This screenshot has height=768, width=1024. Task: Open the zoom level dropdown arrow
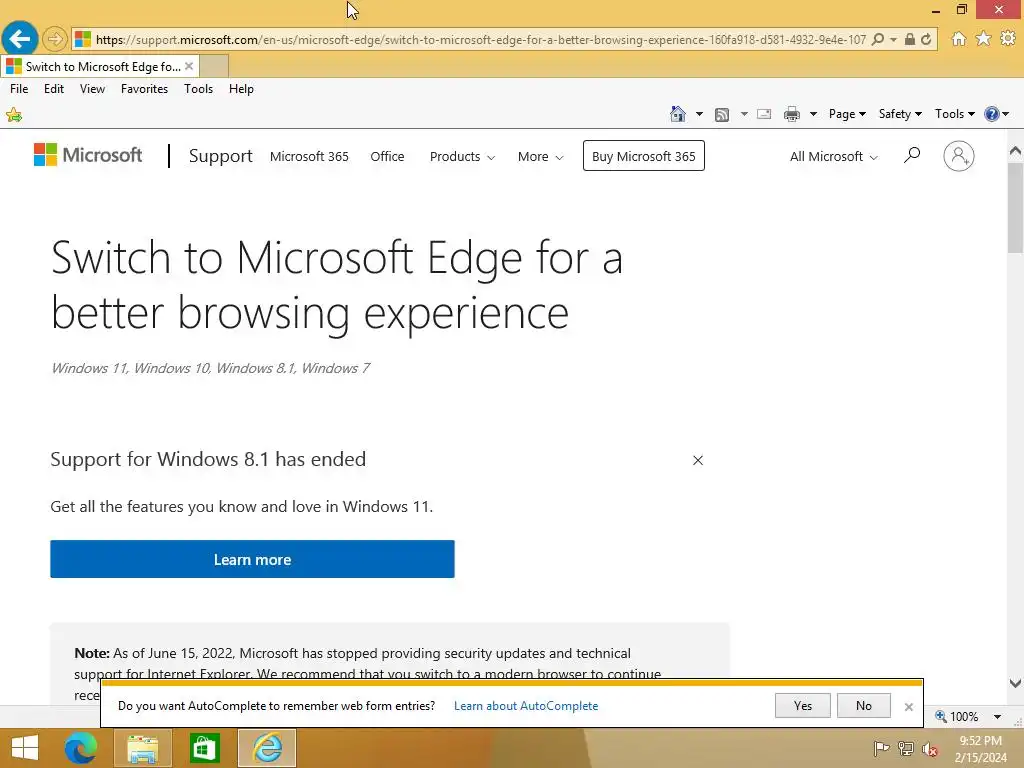[997, 716]
